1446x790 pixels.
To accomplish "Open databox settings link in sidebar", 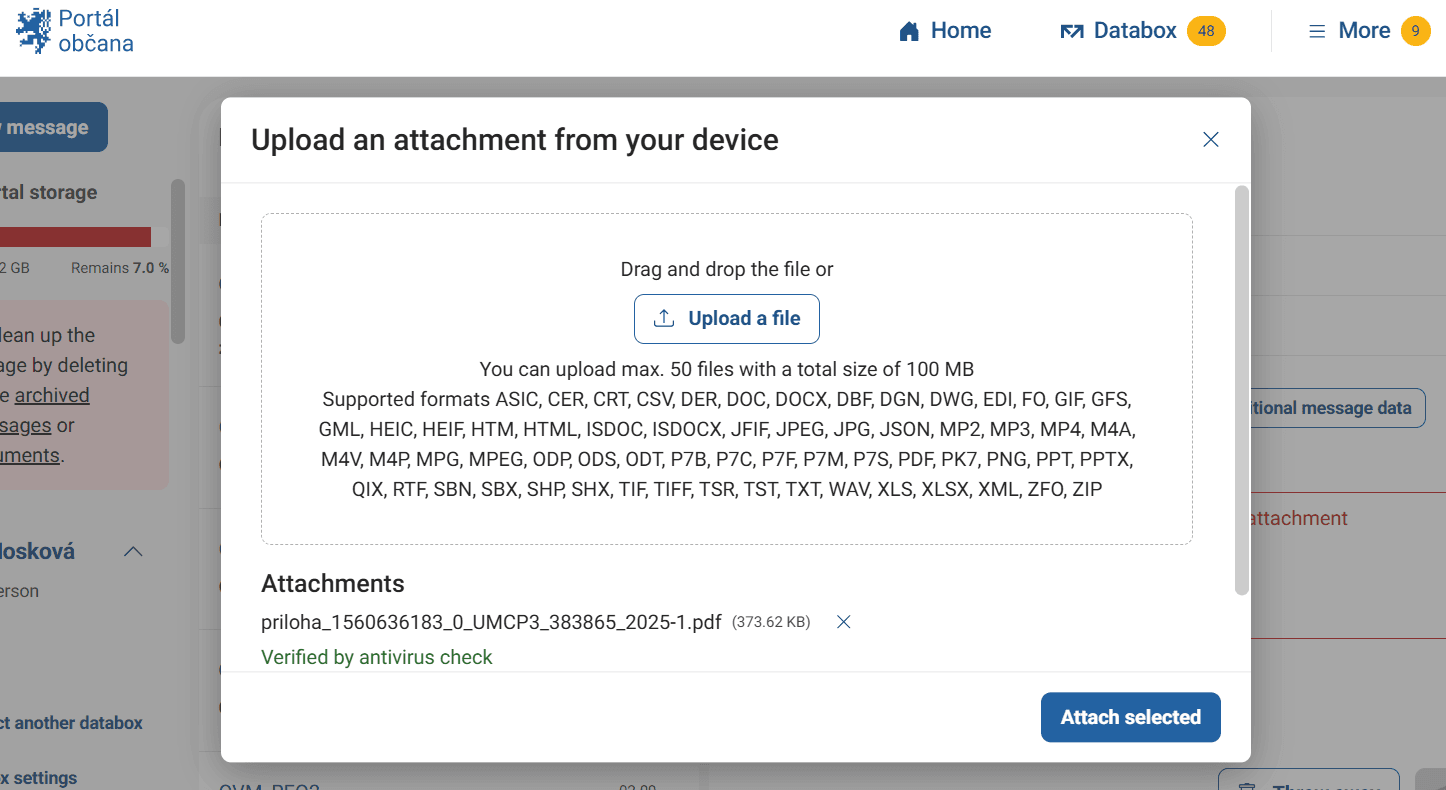I will (40, 778).
